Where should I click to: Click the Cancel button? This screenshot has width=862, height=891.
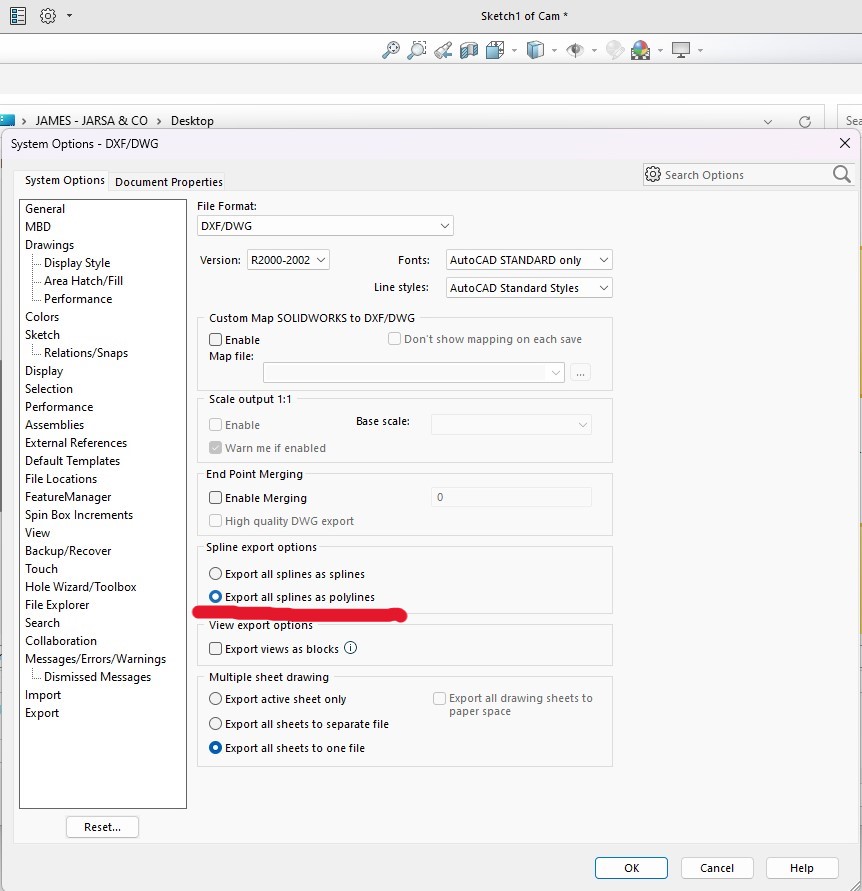coord(717,868)
